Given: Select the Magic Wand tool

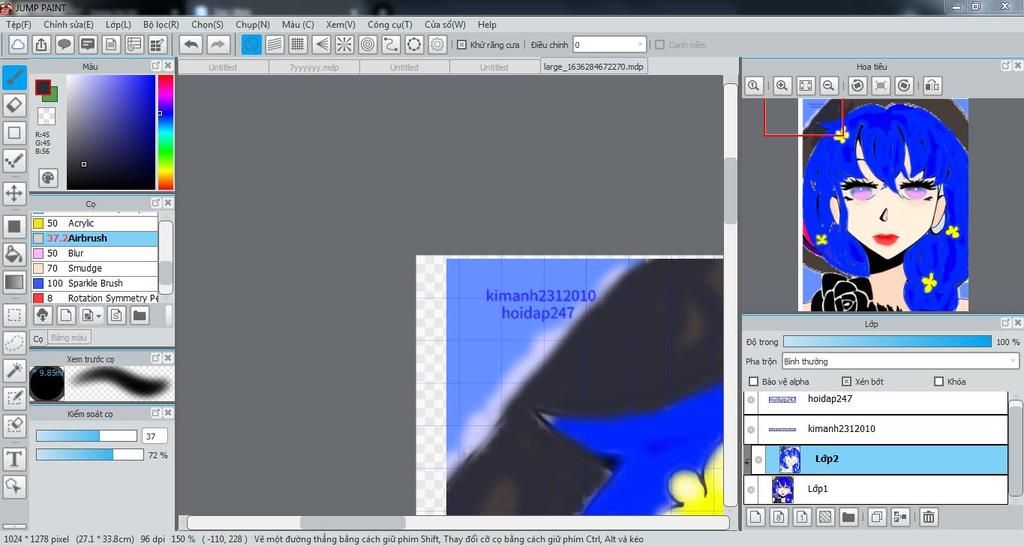Looking at the screenshot, I should pyautogui.click(x=14, y=371).
